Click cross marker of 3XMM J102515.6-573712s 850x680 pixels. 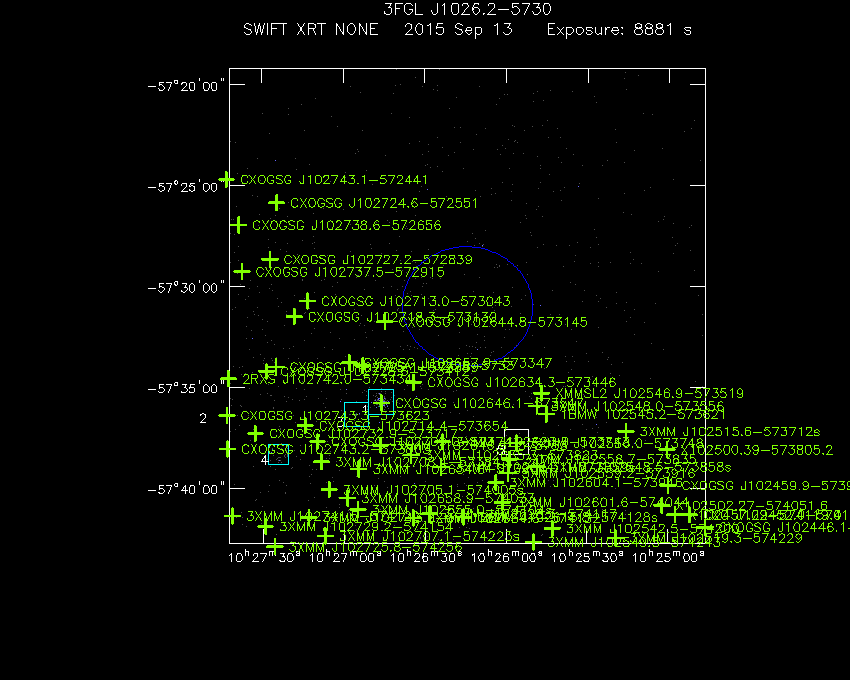626,432
